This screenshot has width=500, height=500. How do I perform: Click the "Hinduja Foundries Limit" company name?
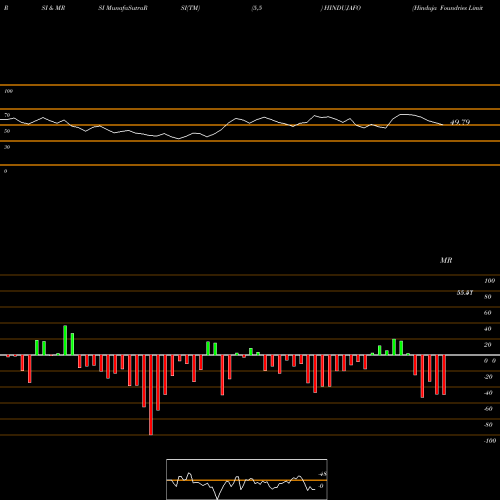[x=448, y=8]
